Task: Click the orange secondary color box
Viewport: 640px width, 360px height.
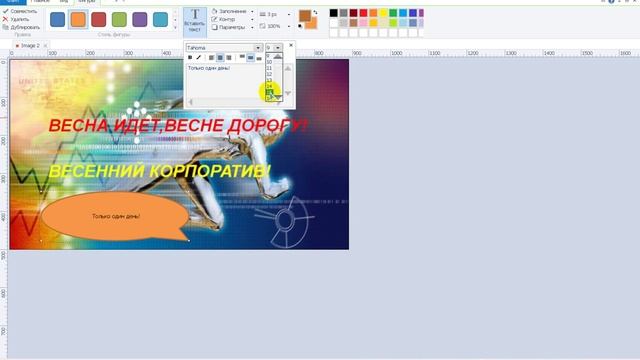Action: pyautogui.click(x=313, y=24)
